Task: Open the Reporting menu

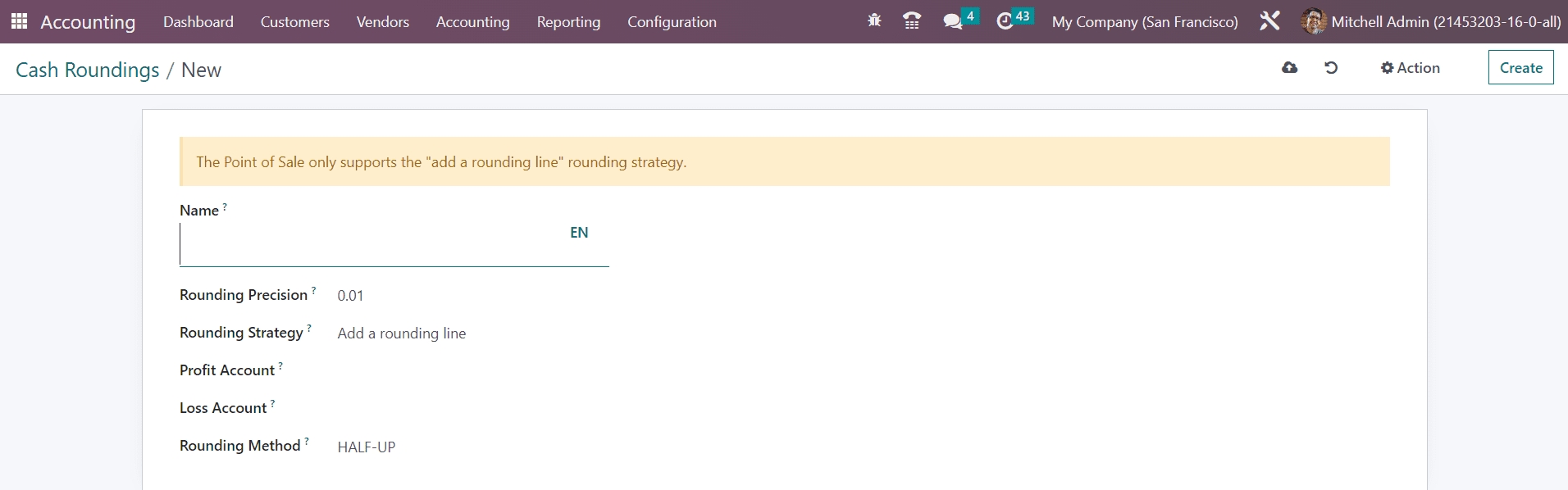Action: click(x=568, y=22)
